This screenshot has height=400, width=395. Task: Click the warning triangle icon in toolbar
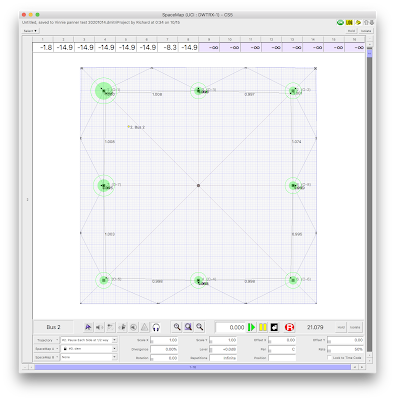(145, 327)
